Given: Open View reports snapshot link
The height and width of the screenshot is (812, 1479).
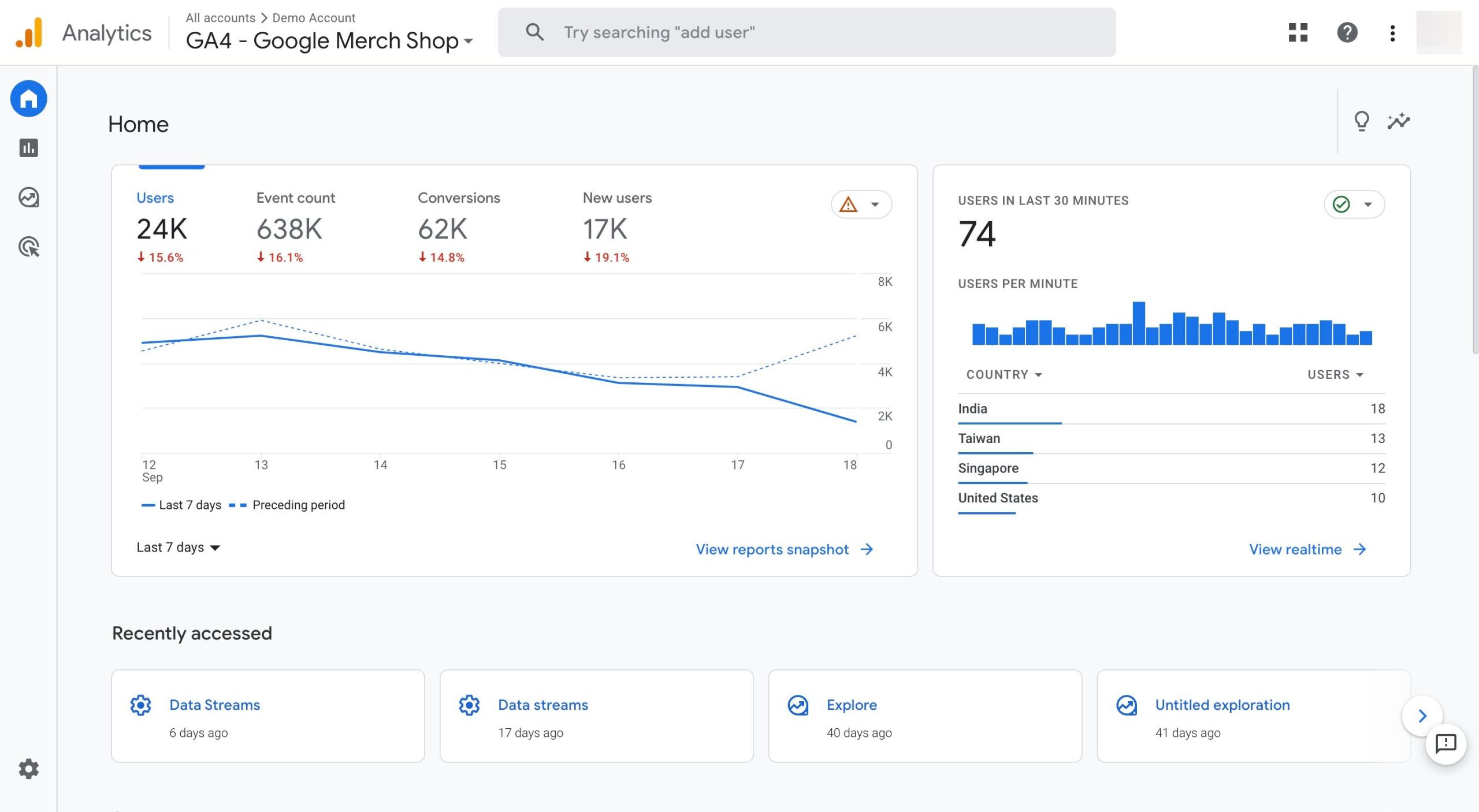Looking at the screenshot, I should pos(772,549).
